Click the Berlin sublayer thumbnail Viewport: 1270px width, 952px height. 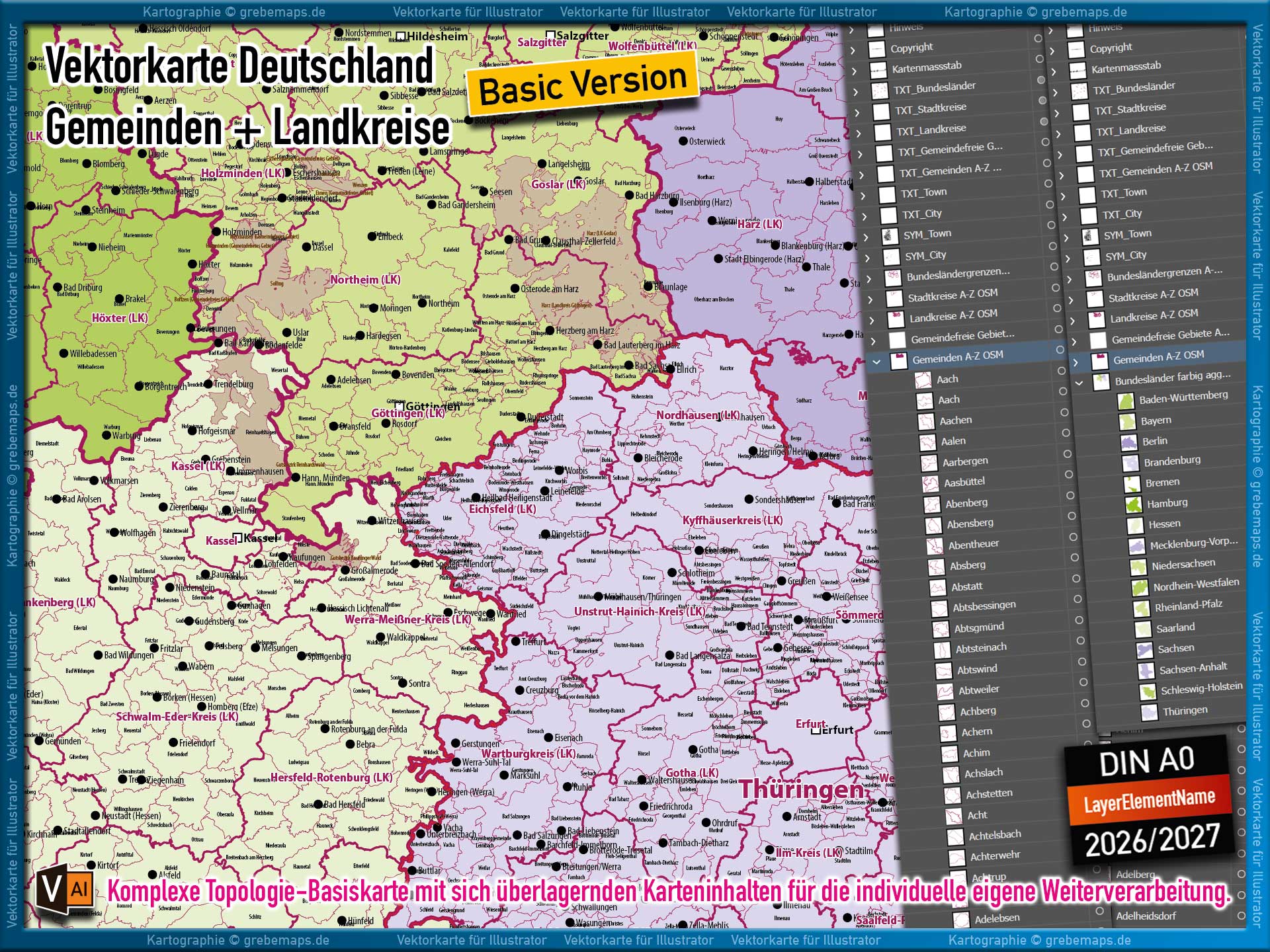coord(1128,442)
